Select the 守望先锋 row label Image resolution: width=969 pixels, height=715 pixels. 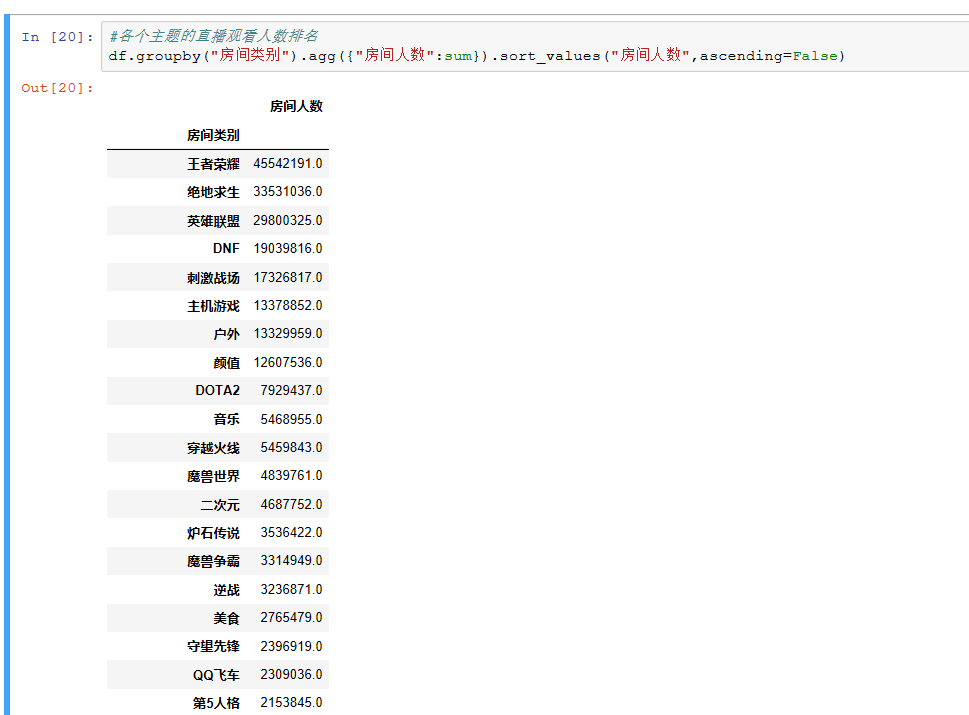(213, 646)
